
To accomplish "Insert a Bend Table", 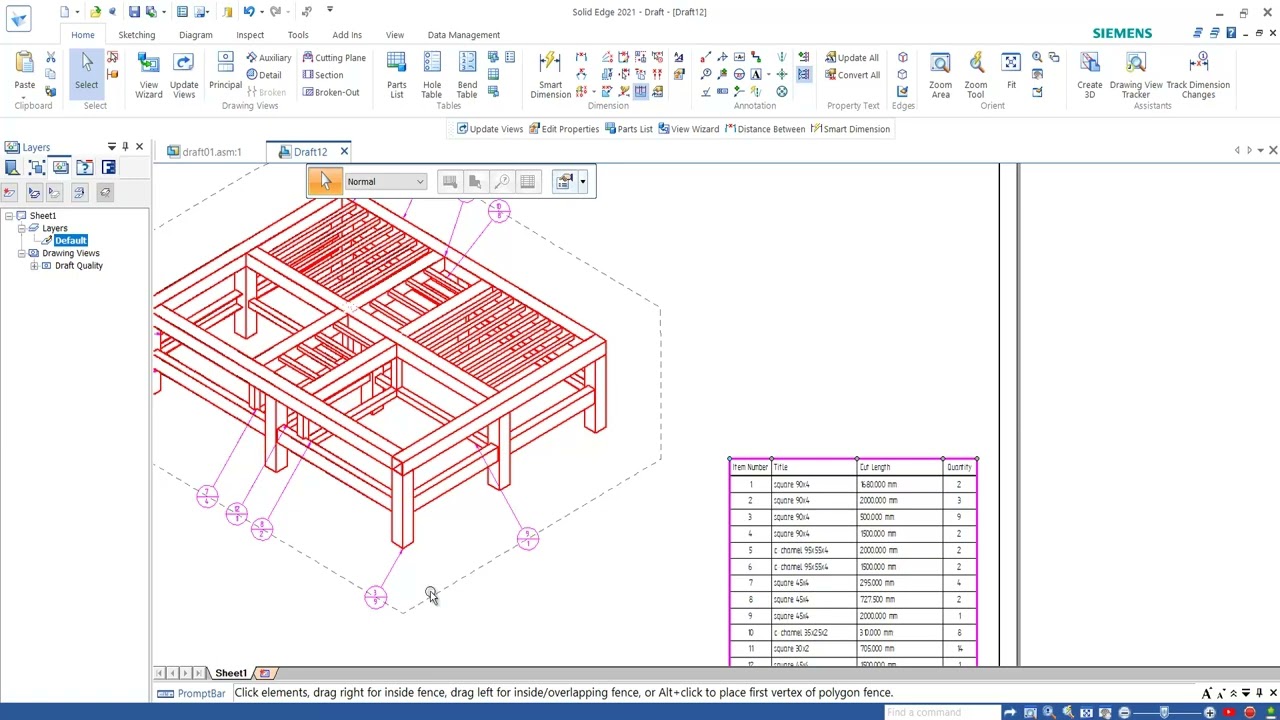I will (467, 76).
